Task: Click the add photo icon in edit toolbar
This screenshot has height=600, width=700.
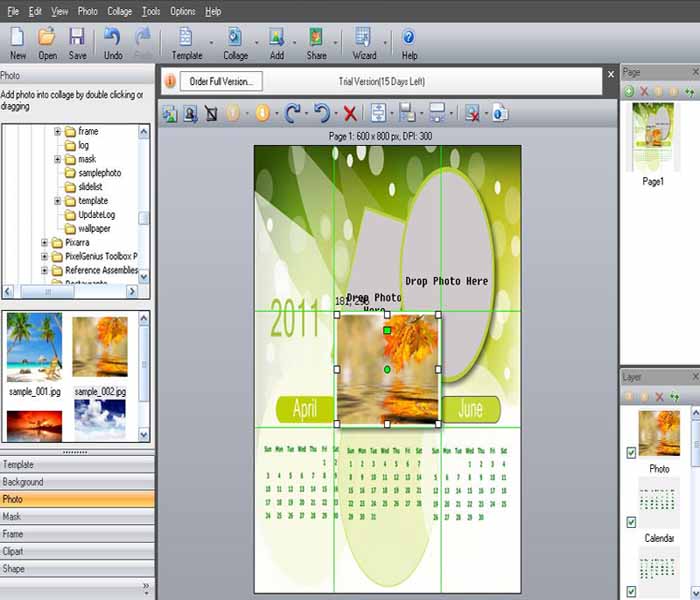Action: (x=170, y=113)
